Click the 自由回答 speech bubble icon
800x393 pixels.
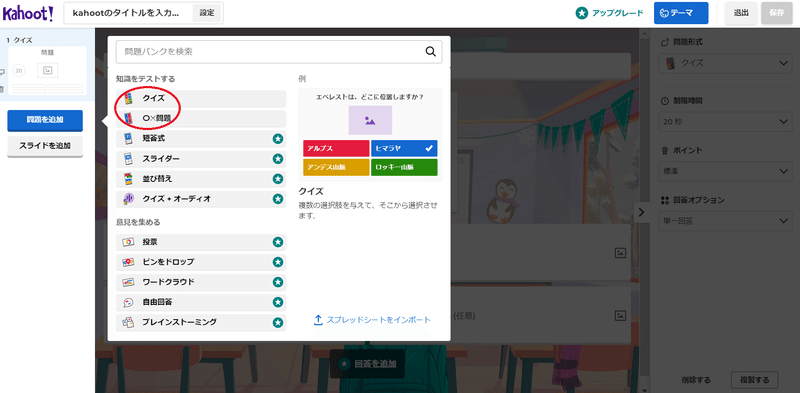[128, 302]
